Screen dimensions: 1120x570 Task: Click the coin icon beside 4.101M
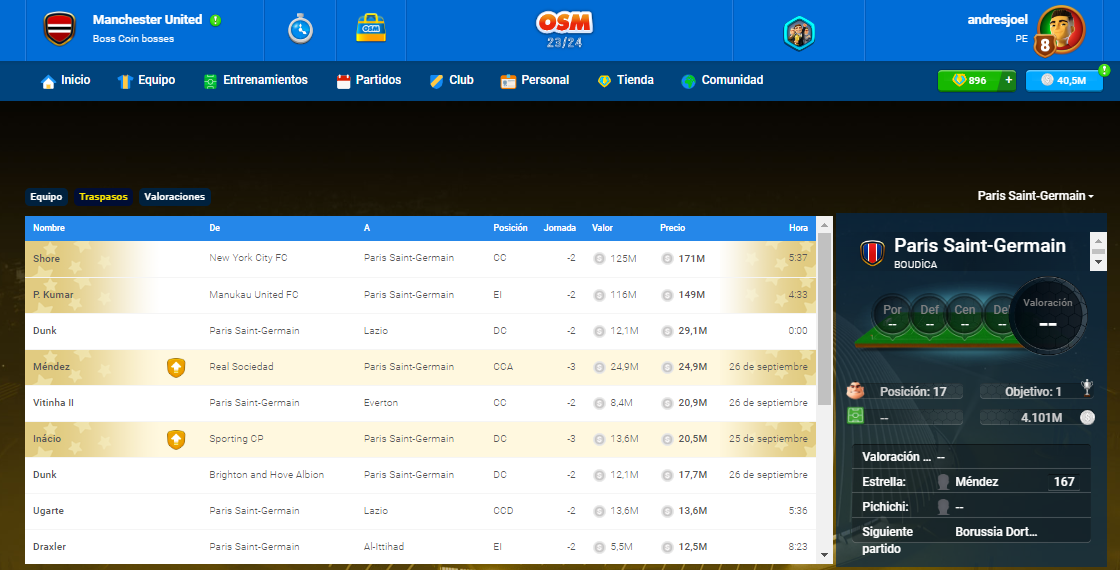[1087, 417]
